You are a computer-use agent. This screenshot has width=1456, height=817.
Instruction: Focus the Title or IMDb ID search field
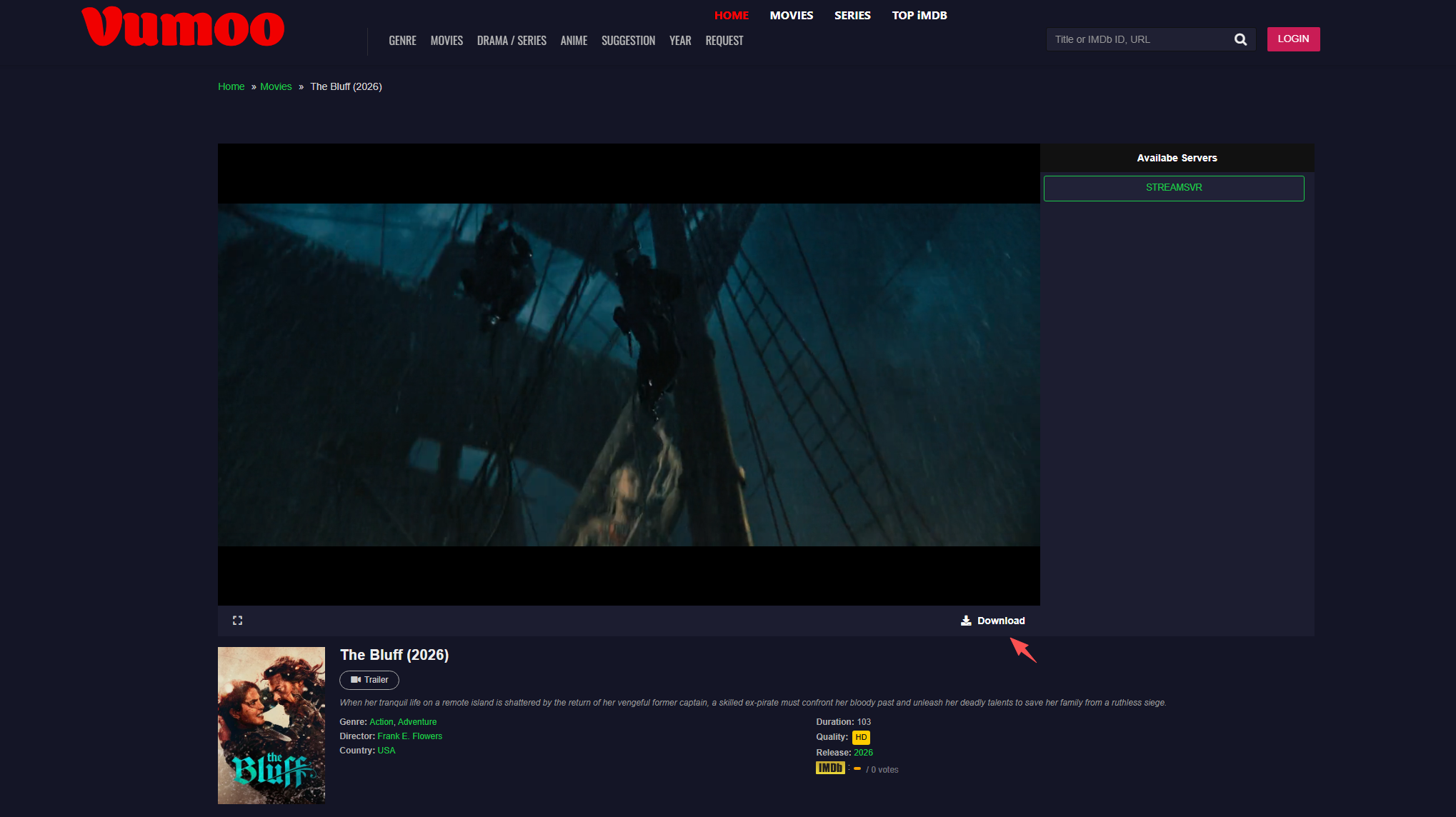pyautogui.click(x=1139, y=39)
